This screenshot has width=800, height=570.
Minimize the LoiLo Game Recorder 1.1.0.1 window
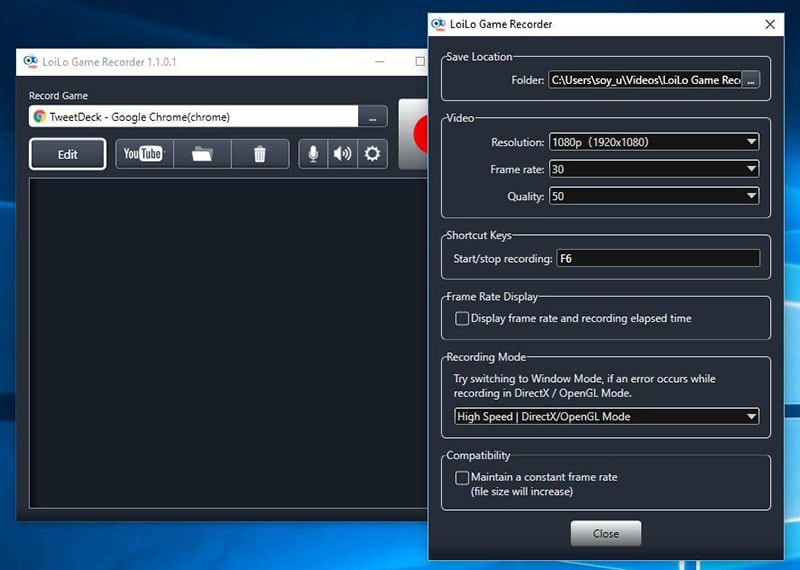[x=380, y=62]
